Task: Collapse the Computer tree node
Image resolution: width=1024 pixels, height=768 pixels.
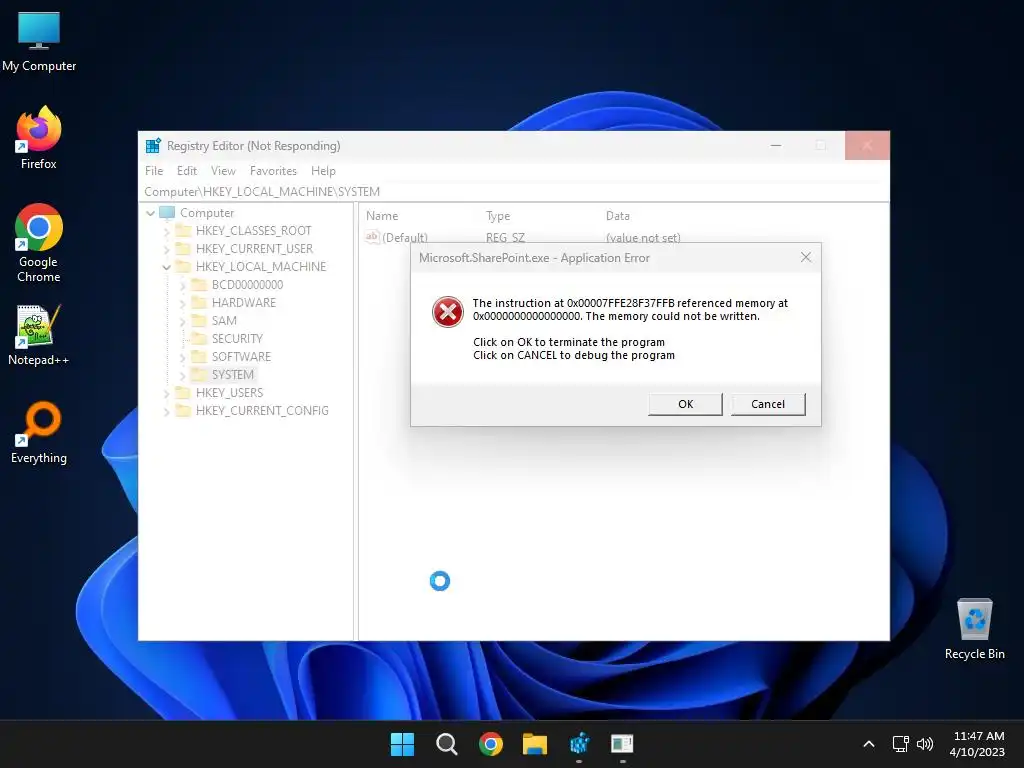Action: click(150, 213)
